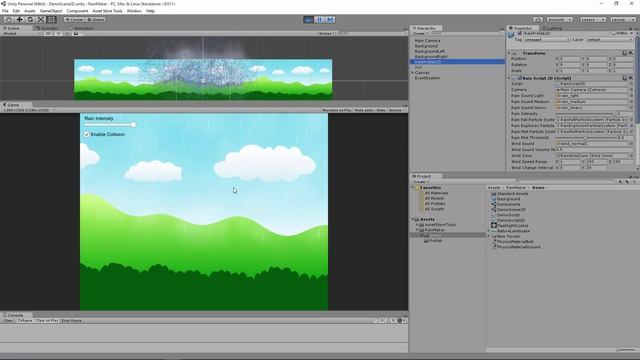This screenshot has height=360, width=640.
Task: Click the cloud services icon
Action: 538,20
